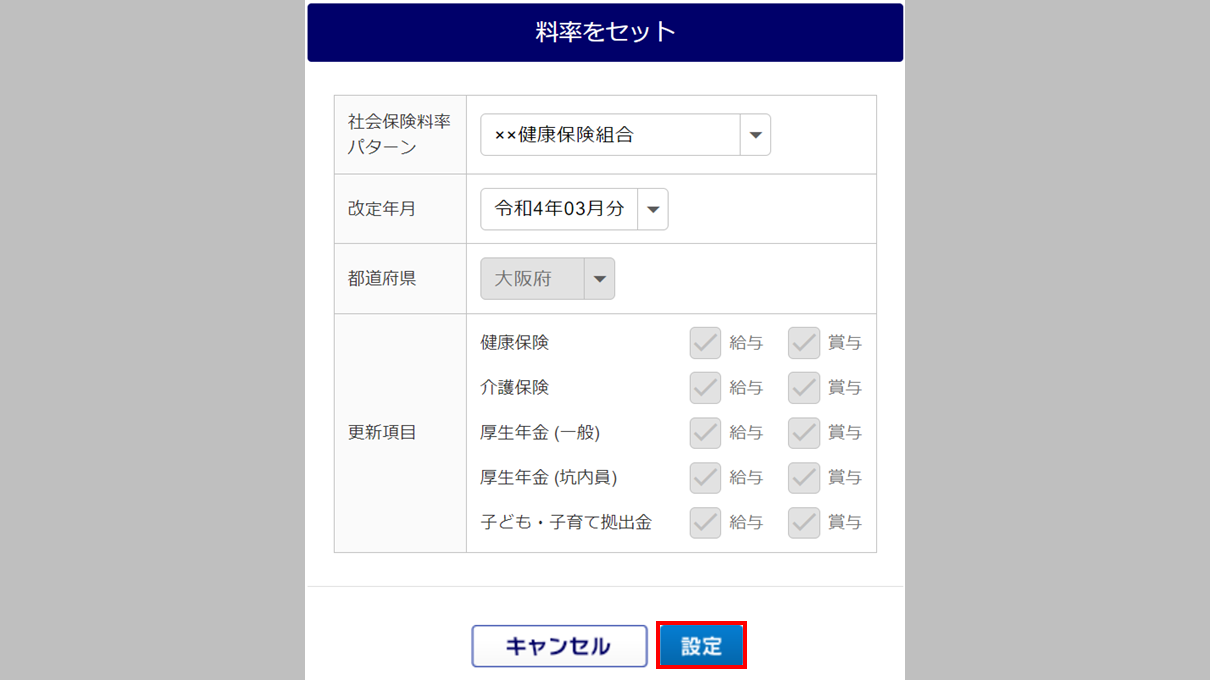Expand the 改定年月 dropdown arrow
The height and width of the screenshot is (680, 1210).
click(x=653, y=209)
